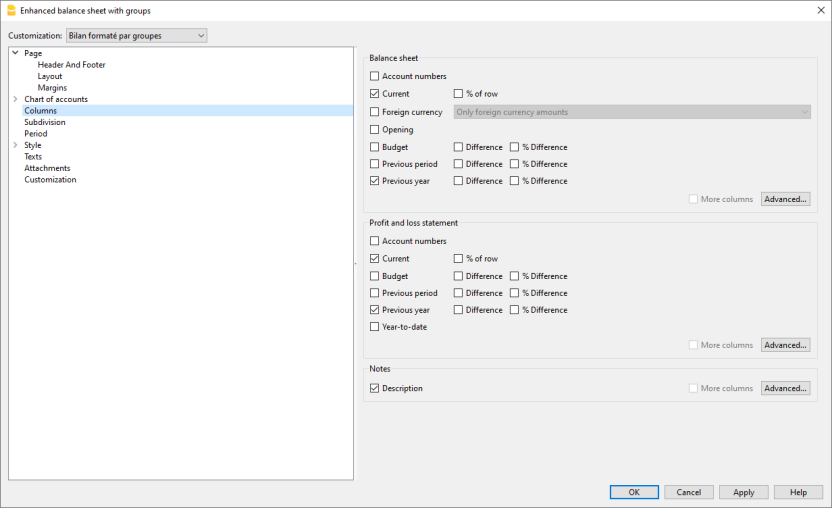This screenshot has height=508, width=832.
Task: Open the Customization dropdown
Action: [x=136, y=36]
